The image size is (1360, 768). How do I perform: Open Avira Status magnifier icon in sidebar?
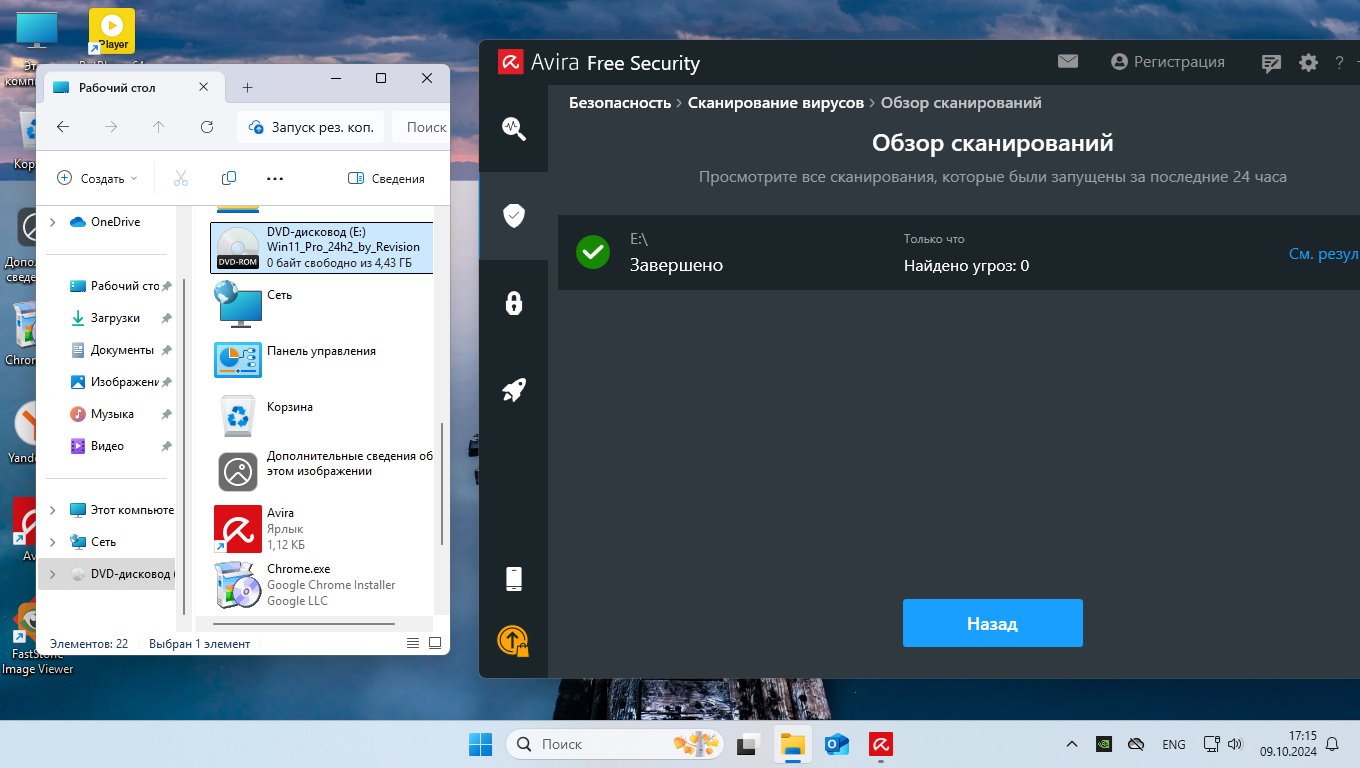tap(514, 128)
